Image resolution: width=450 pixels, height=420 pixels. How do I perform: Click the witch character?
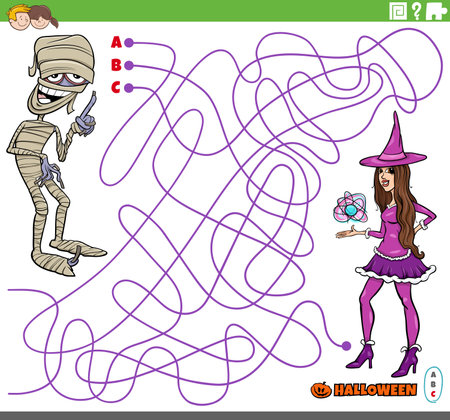coord(387,245)
